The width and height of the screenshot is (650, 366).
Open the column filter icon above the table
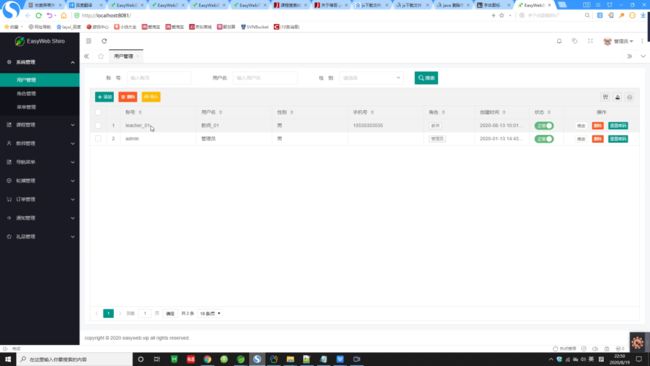[x=605, y=97]
